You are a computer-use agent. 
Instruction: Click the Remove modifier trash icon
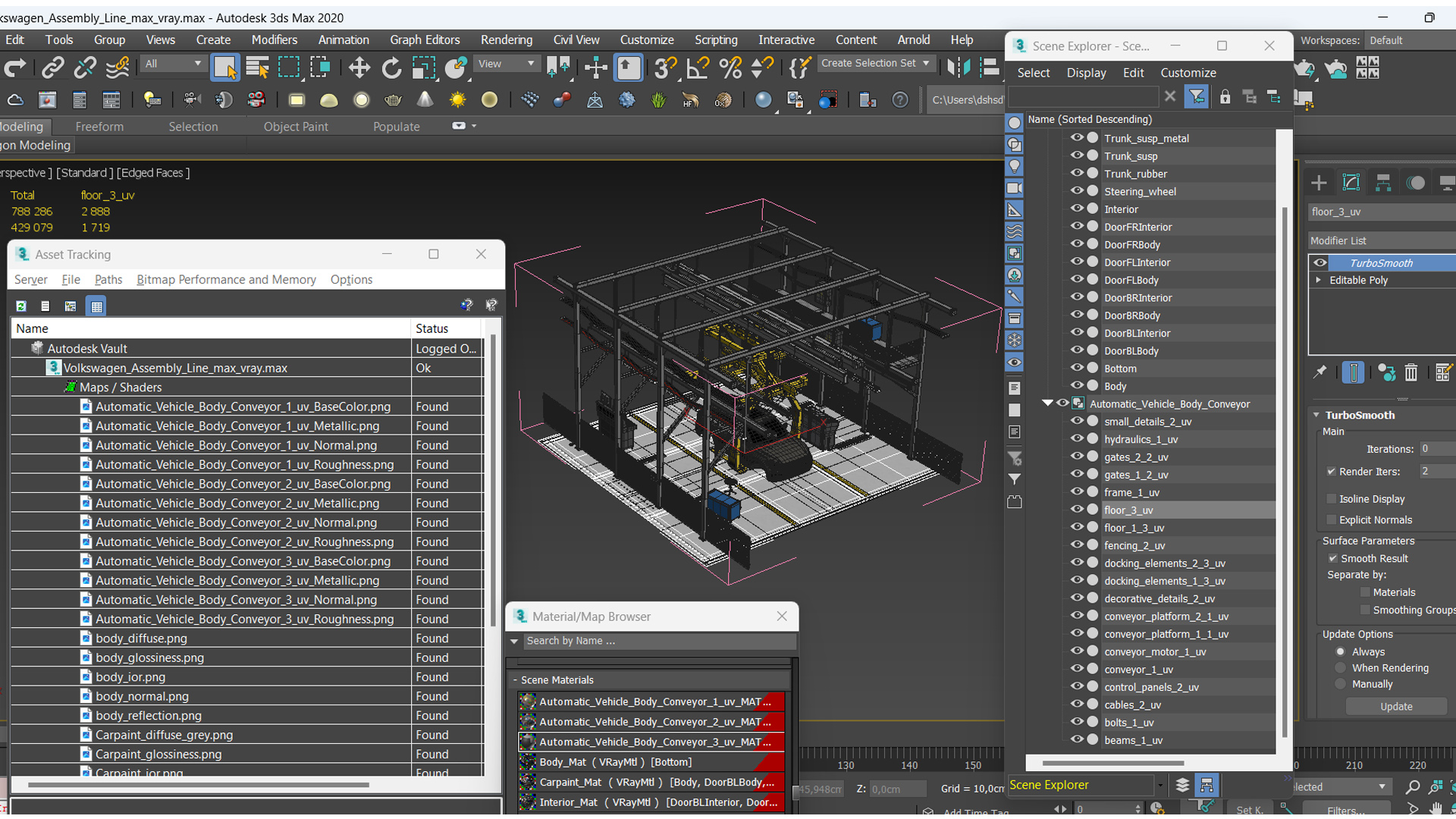[x=1410, y=372]
